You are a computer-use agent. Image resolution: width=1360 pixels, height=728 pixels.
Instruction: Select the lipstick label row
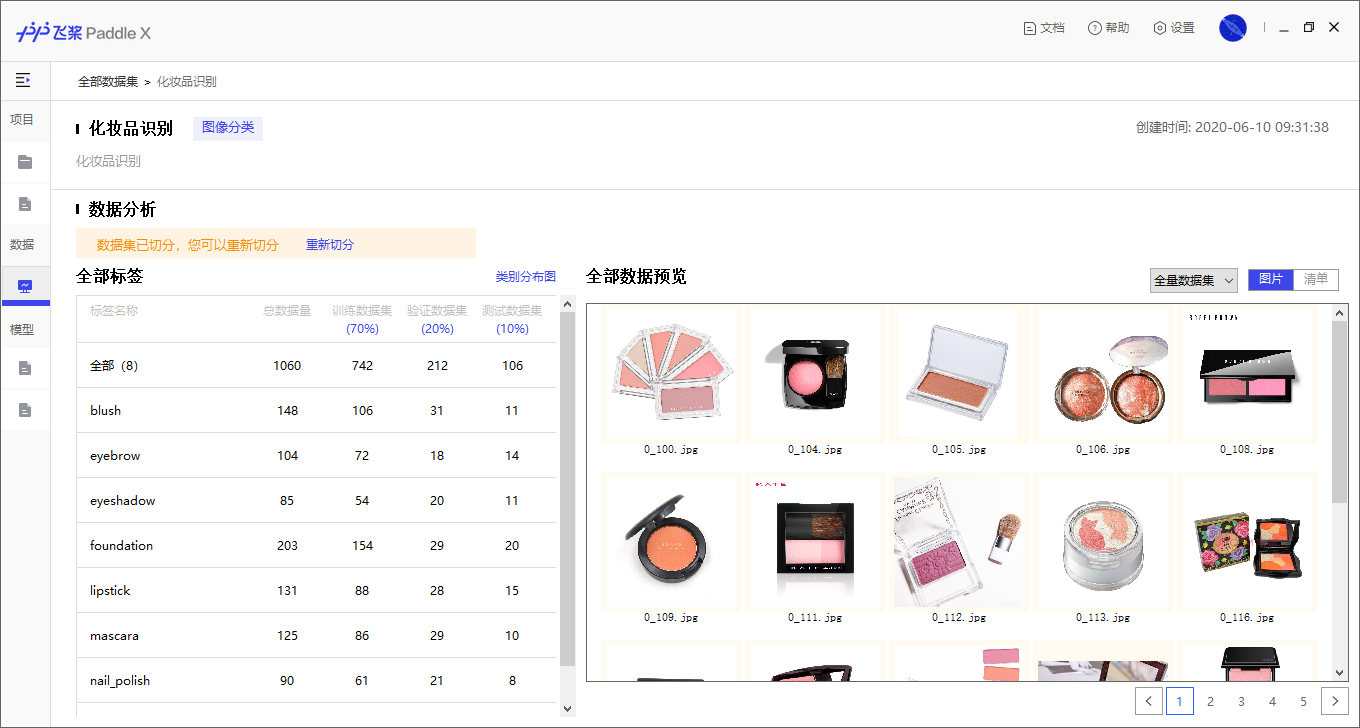point(316,590)
